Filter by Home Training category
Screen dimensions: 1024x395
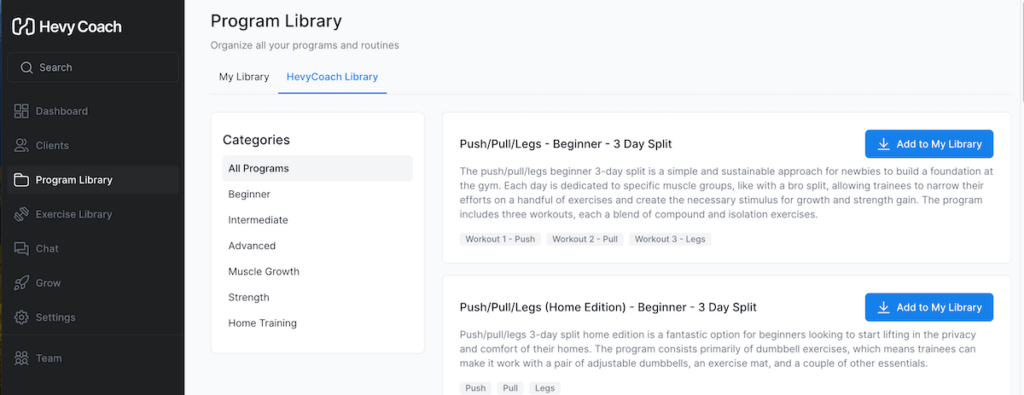(317, 323)
